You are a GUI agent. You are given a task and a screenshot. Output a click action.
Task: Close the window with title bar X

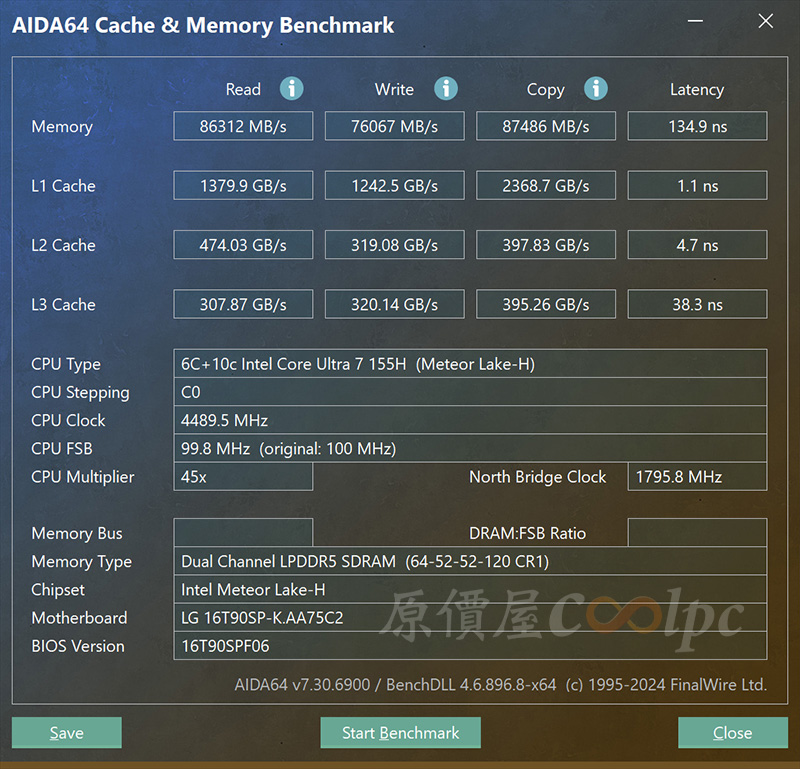(x=765, y=21)
